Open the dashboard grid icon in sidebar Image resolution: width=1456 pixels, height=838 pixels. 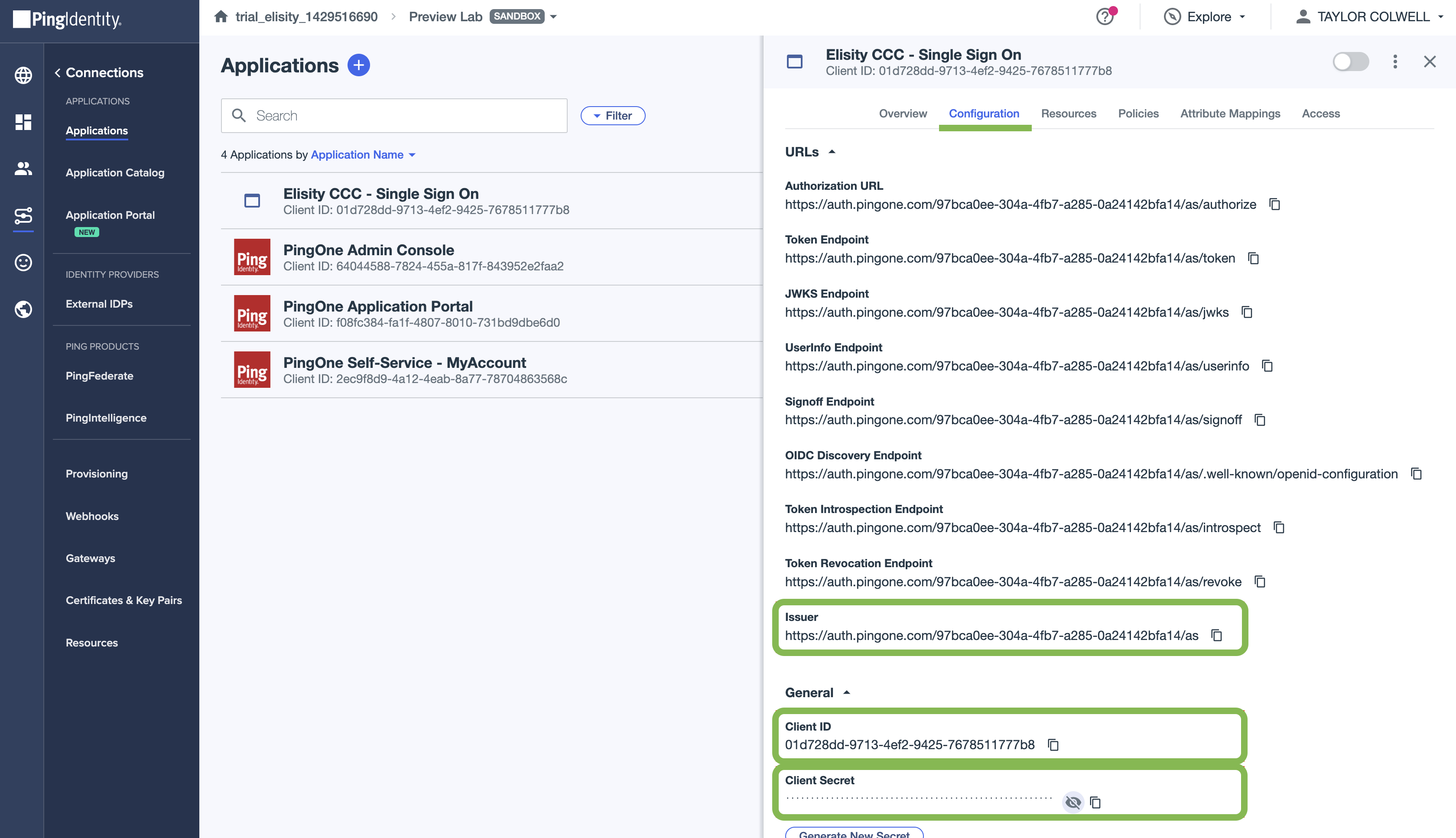tap(23, 122)
